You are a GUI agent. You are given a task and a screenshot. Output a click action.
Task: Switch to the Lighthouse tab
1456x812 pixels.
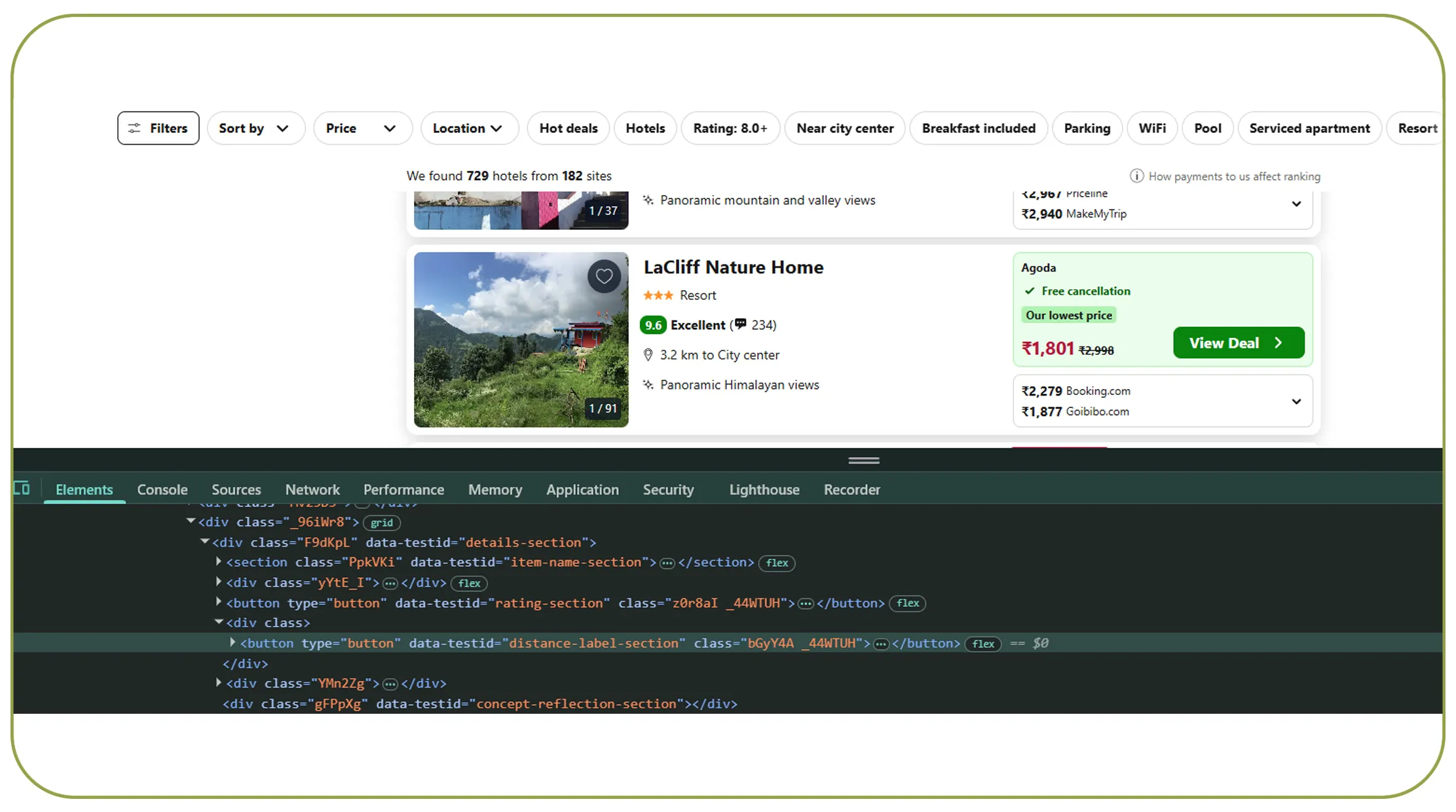pyautogui.click(x=764, y=490)
